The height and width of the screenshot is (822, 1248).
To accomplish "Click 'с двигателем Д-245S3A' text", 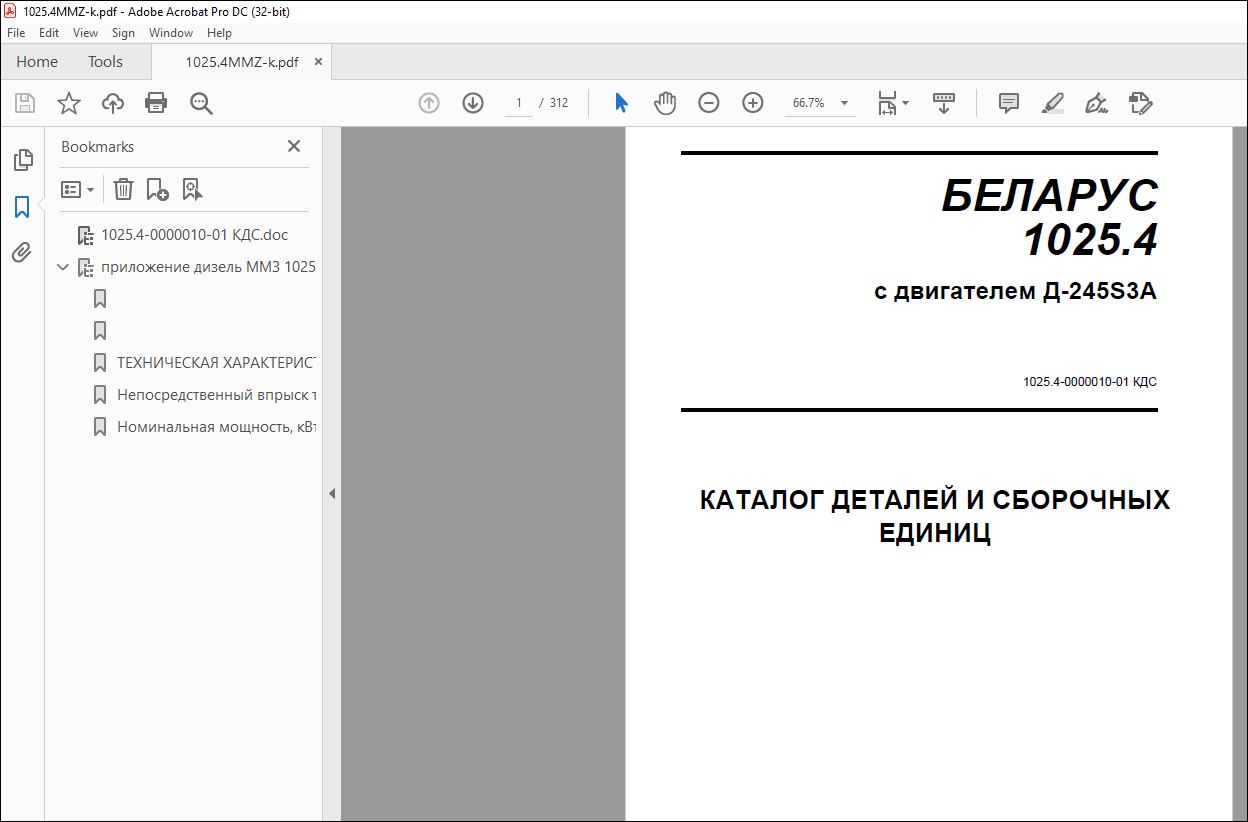I will 1015,292.
